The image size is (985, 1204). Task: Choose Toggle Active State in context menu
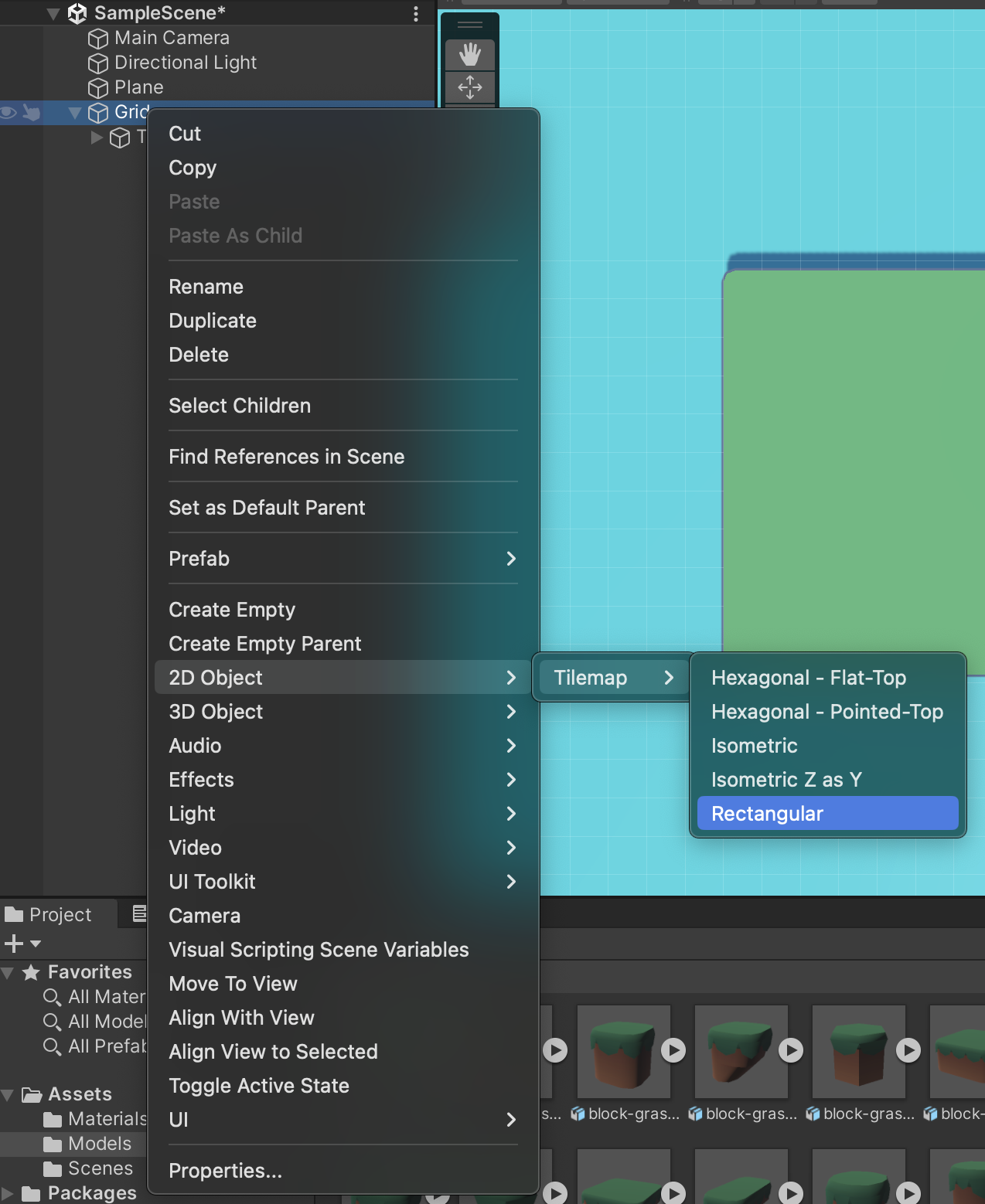pos(259,1086)
